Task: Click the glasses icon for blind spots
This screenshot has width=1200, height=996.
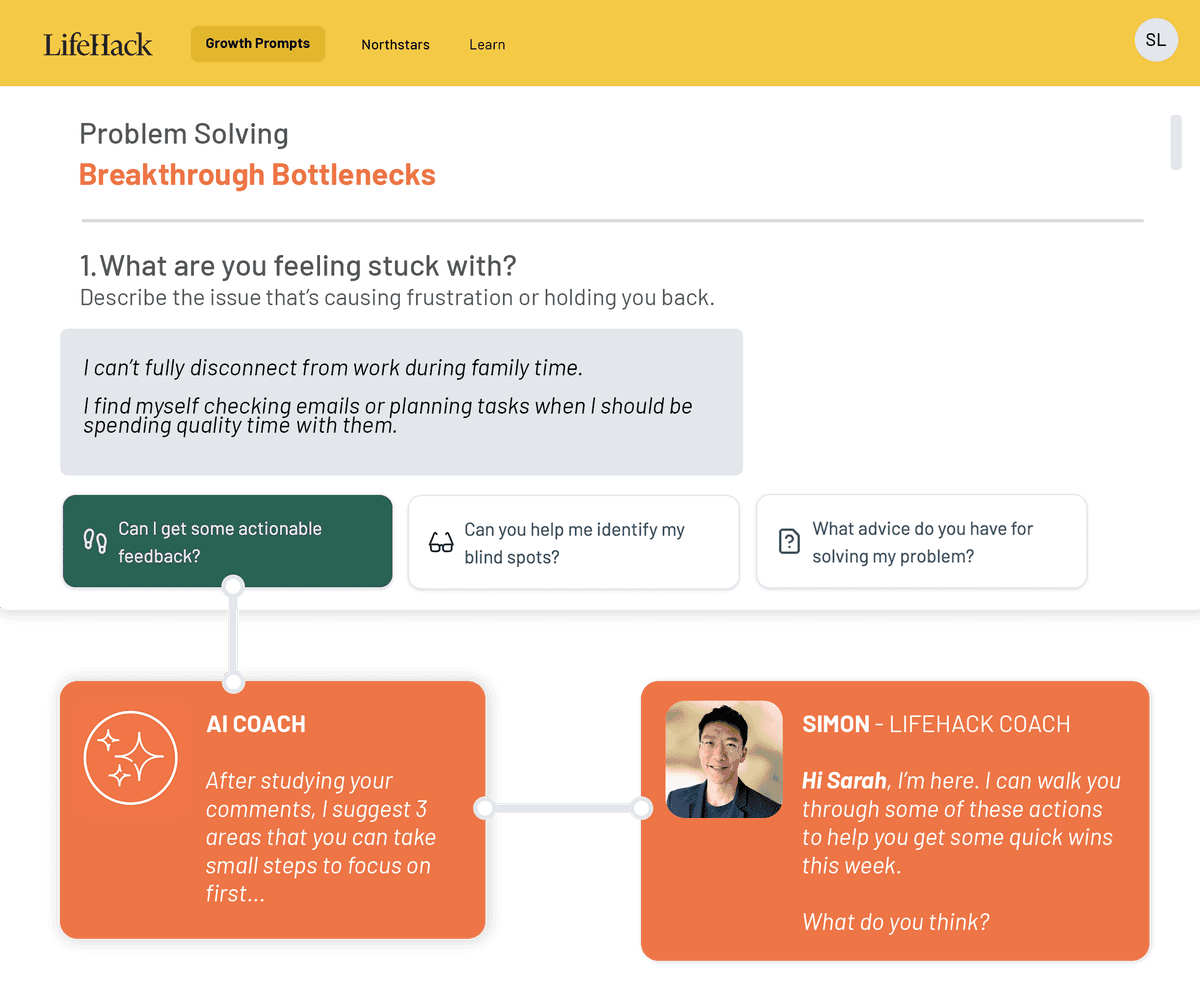Action: [441, 543]
